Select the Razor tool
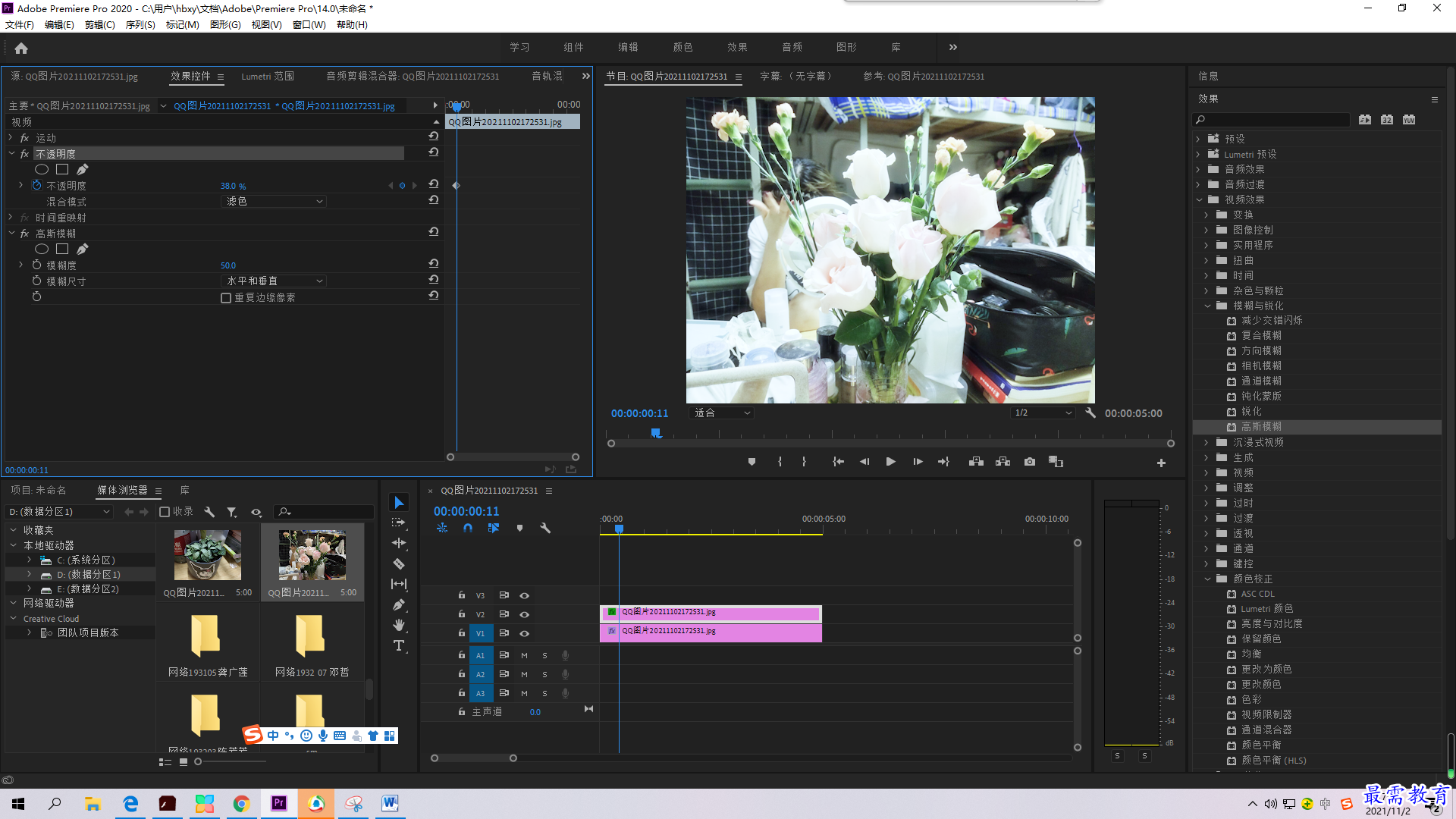This screenshot has width=1456, height=819. click(399, 564)
